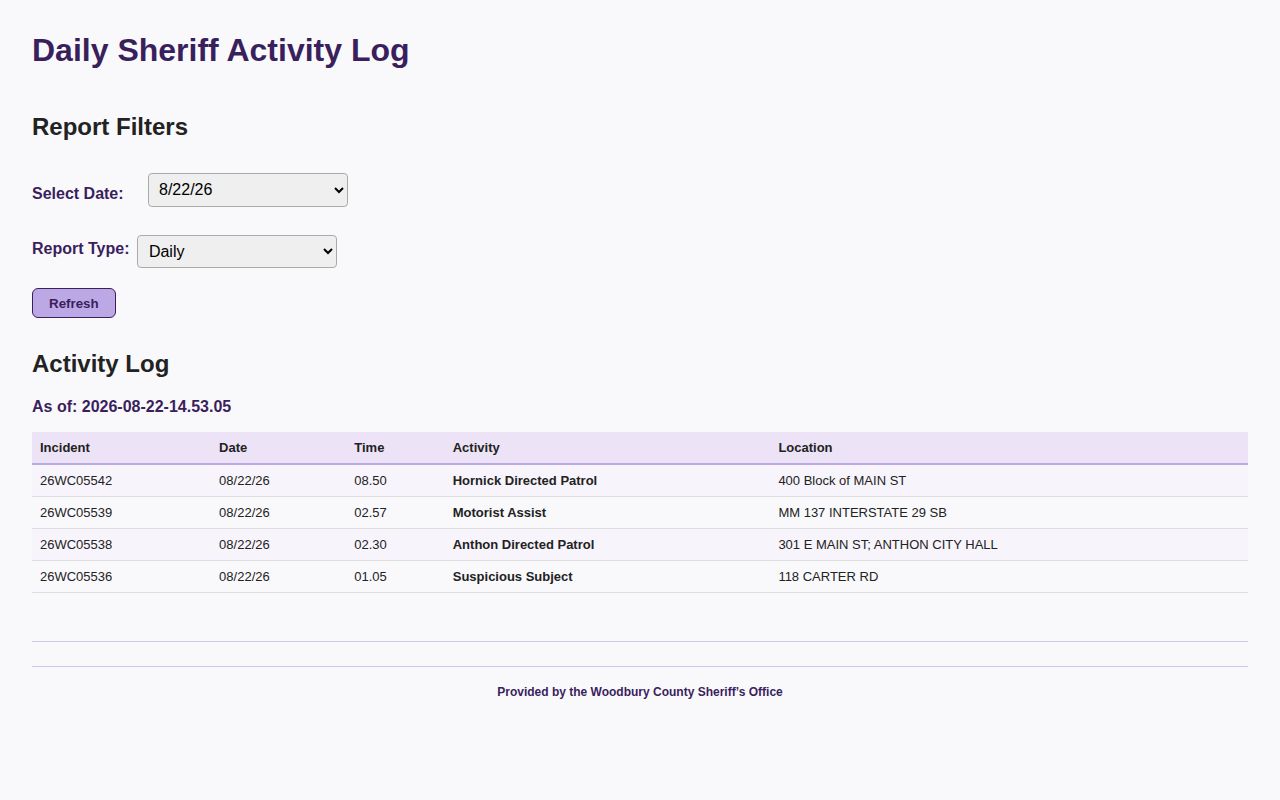
Task: Click the Incident column header
Action: [65, 448]
